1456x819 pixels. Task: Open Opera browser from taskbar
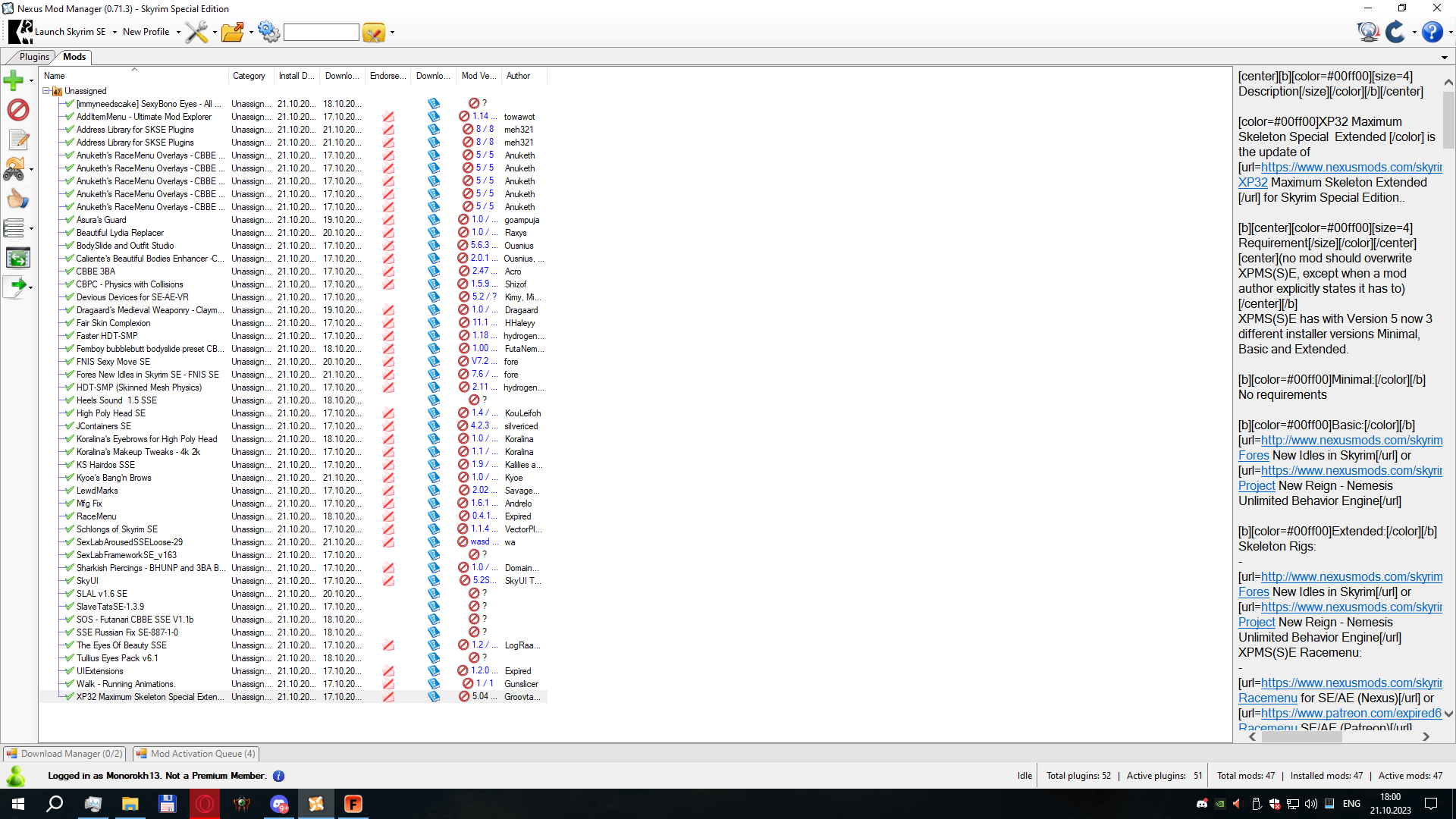[205, 804]
